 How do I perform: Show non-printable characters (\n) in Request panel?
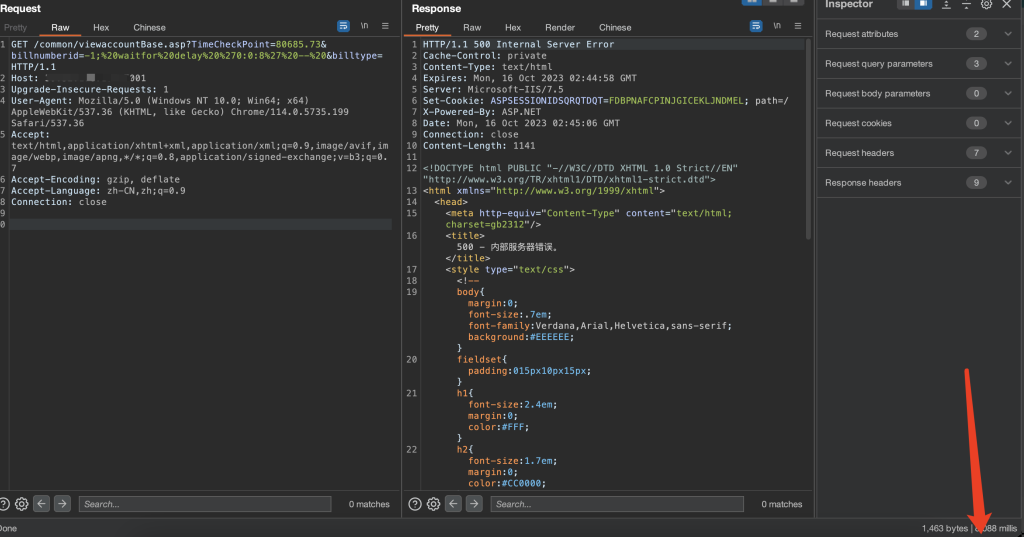click(x=364, y=26)
